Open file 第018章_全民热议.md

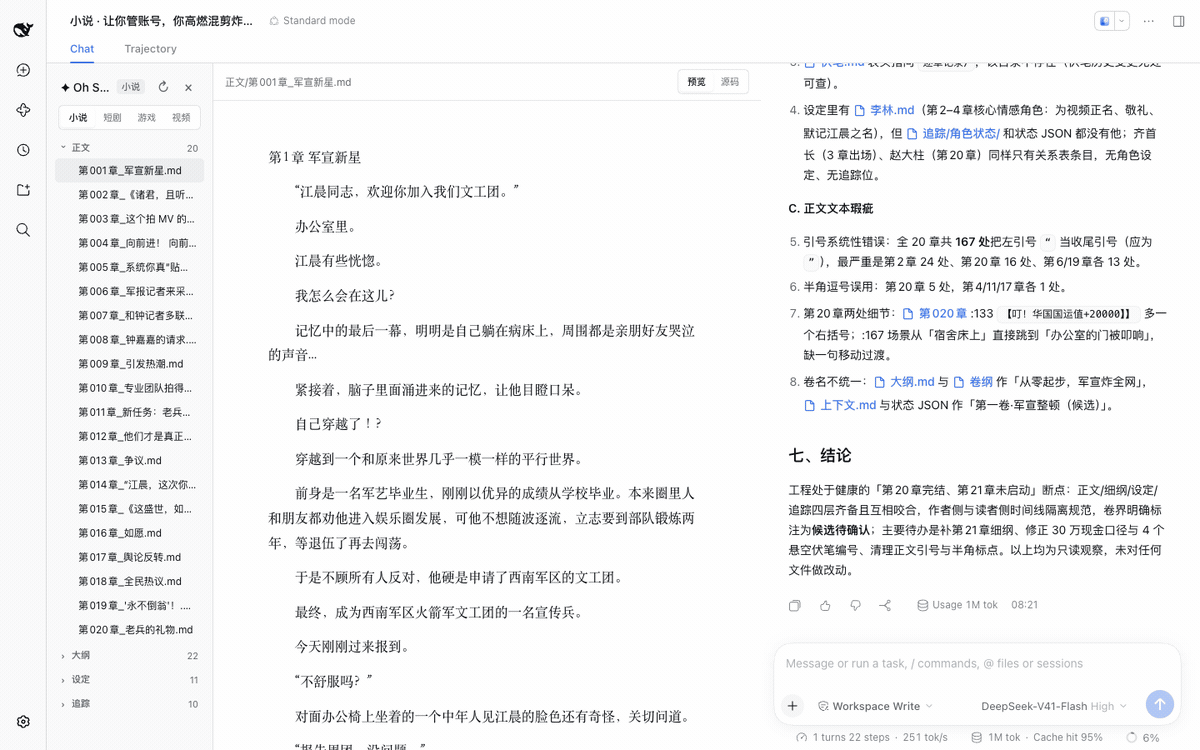(130, 581)
